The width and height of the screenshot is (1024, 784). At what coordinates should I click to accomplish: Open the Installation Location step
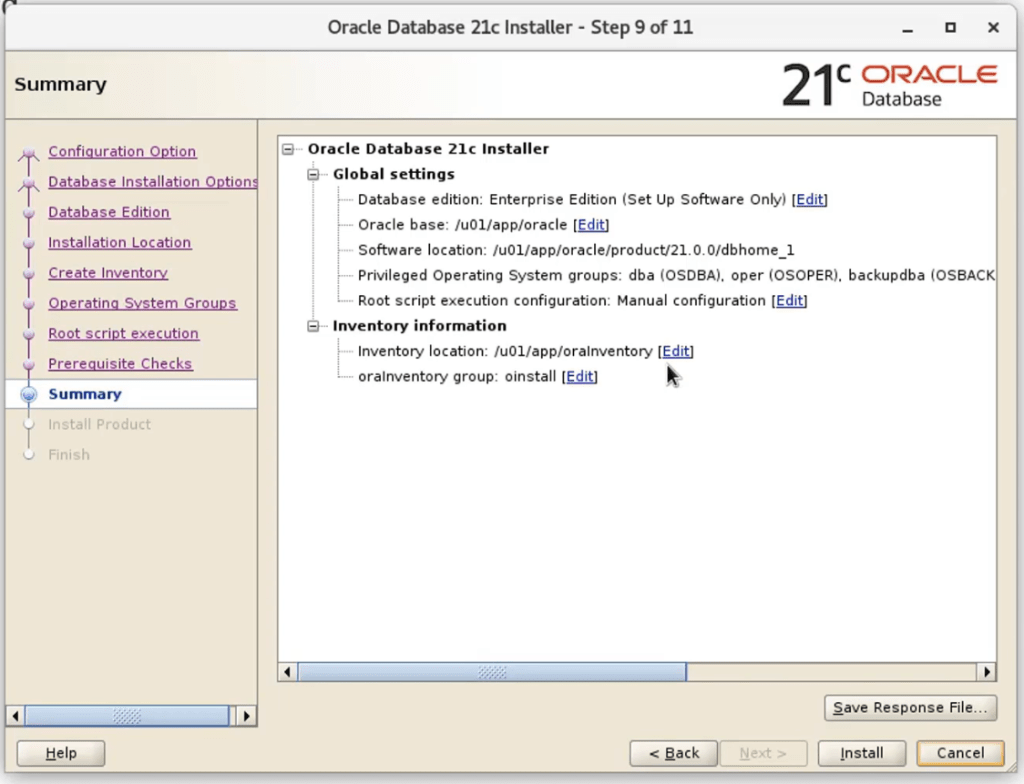coord(120,242)
